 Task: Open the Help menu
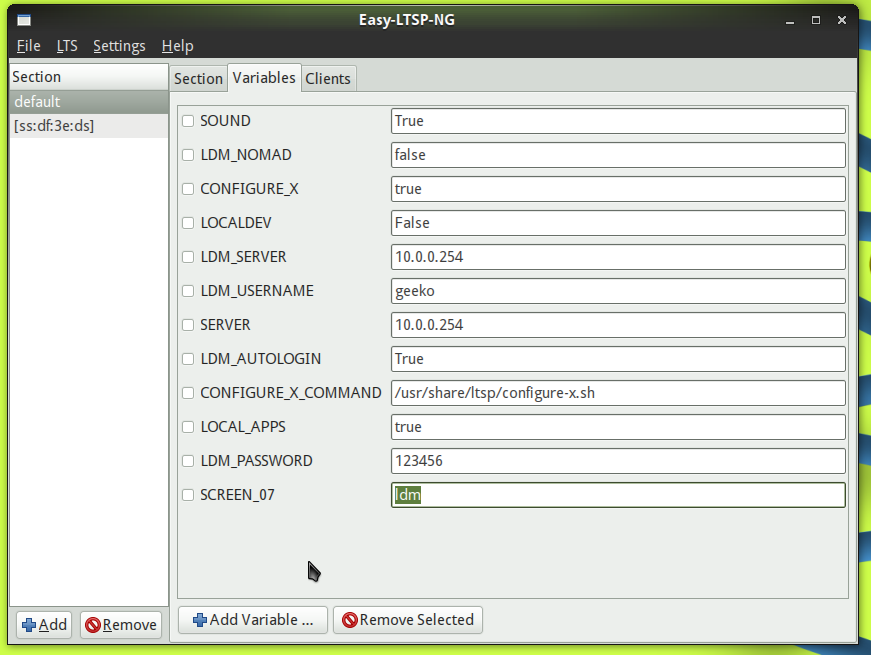tap(177, 46)
